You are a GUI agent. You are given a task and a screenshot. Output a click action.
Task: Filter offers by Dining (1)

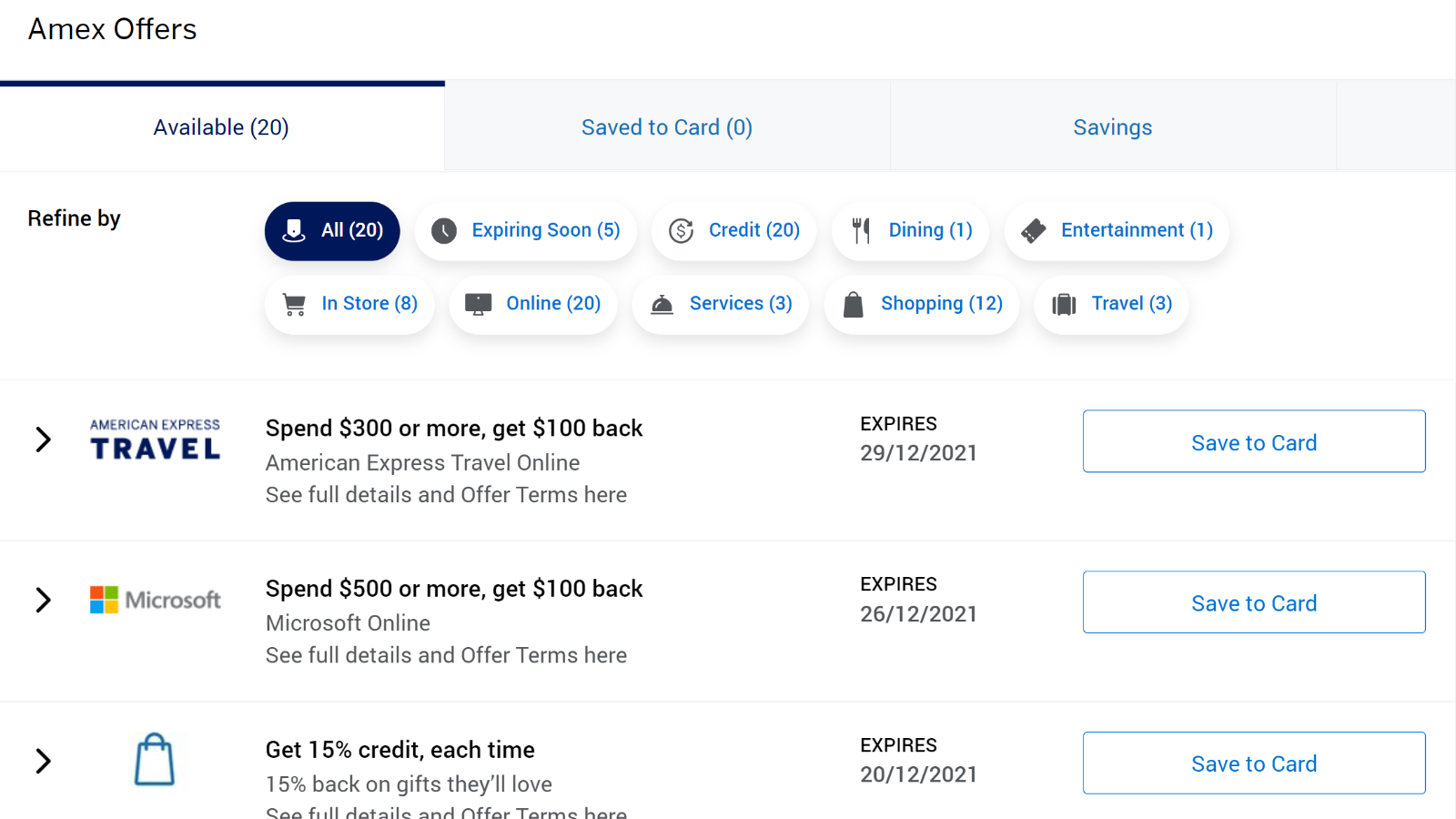pos(911,231)
